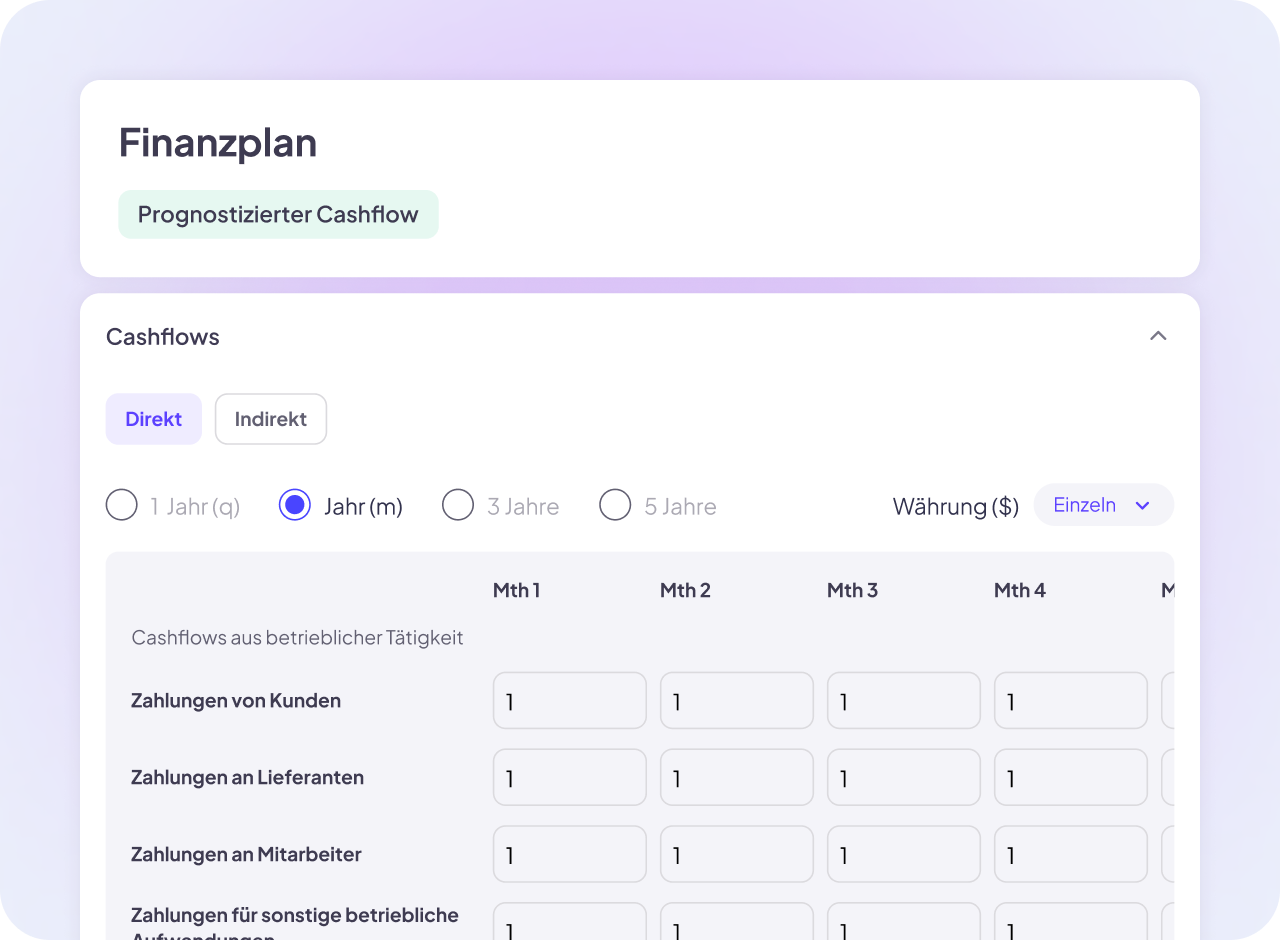The height and width of the screenshot is (940, 1280).
Task: Open the Einzeln currency unit dropdown
Action: (1103, 505)
